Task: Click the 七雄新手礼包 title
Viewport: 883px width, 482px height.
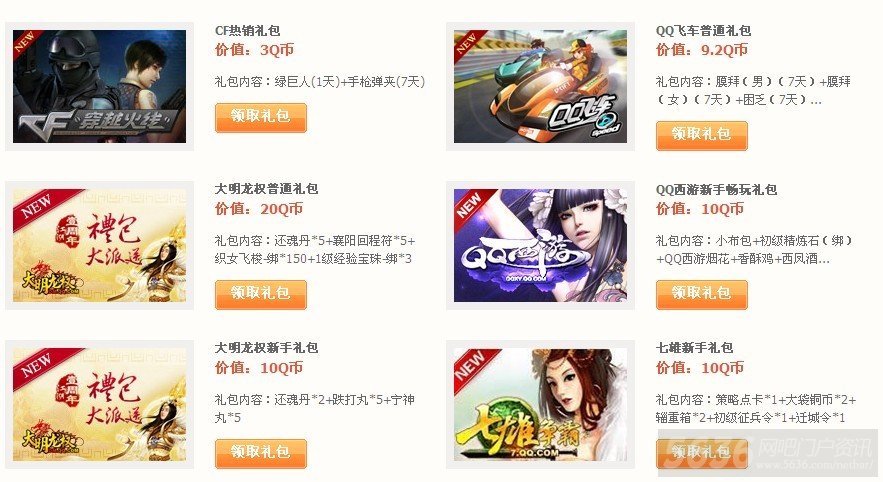Action: pos(694,347)
